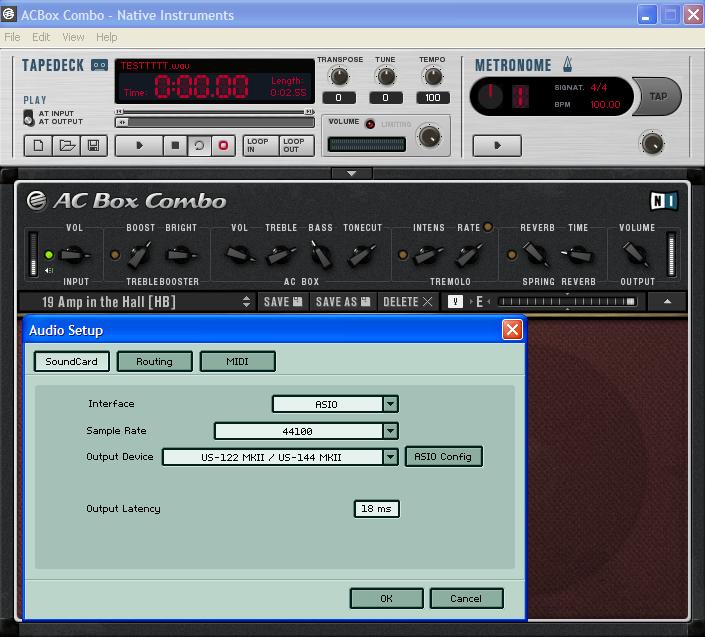Hit the tapedeck record button

pos(223,146)
